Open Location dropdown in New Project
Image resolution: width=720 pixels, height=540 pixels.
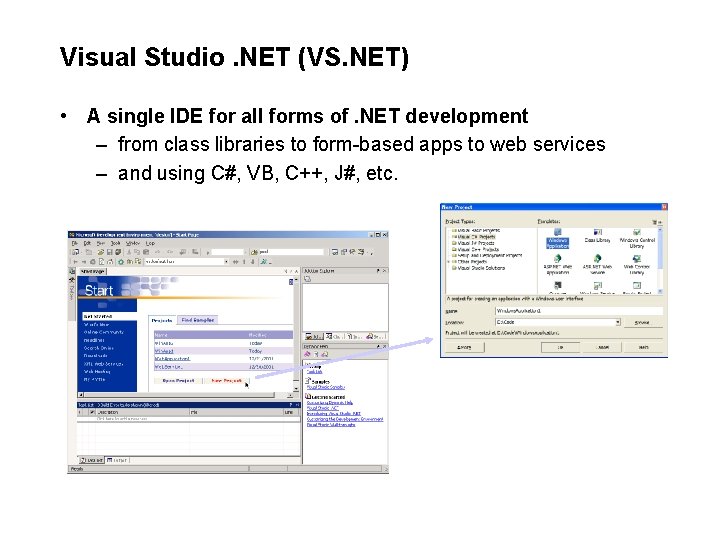pos(618,322)
